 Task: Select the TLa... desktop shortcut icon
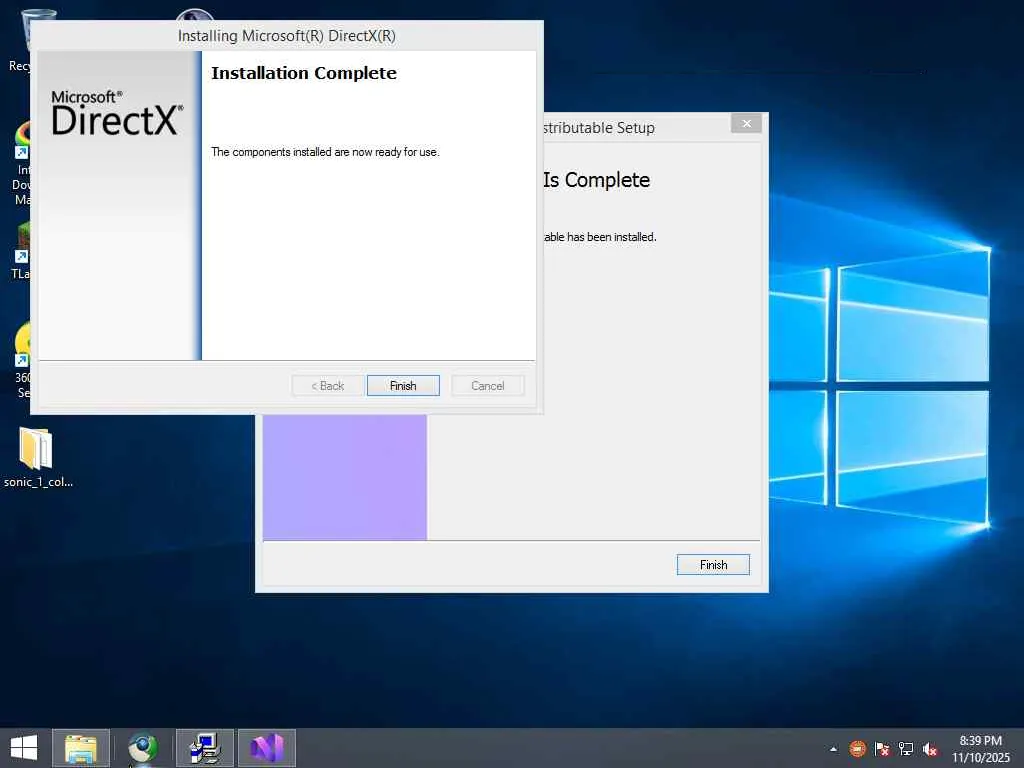[21, 251]
